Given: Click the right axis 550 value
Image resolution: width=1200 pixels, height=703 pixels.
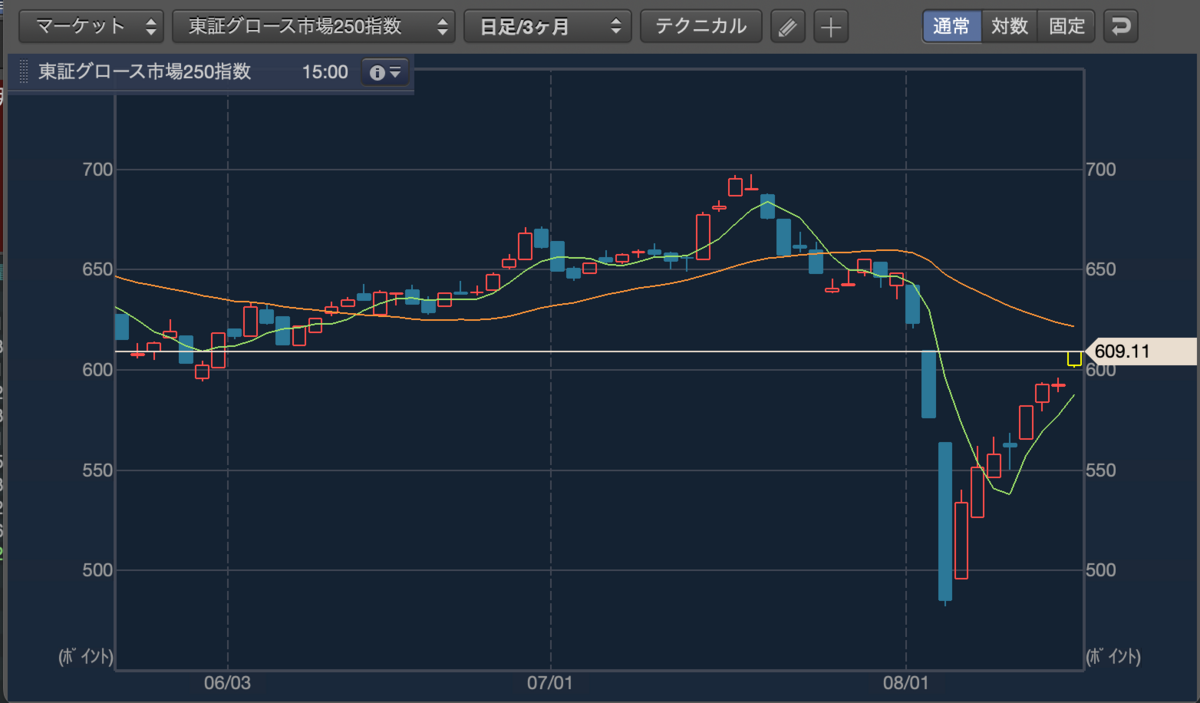Looking at the screenshot, I should 1101,470.
